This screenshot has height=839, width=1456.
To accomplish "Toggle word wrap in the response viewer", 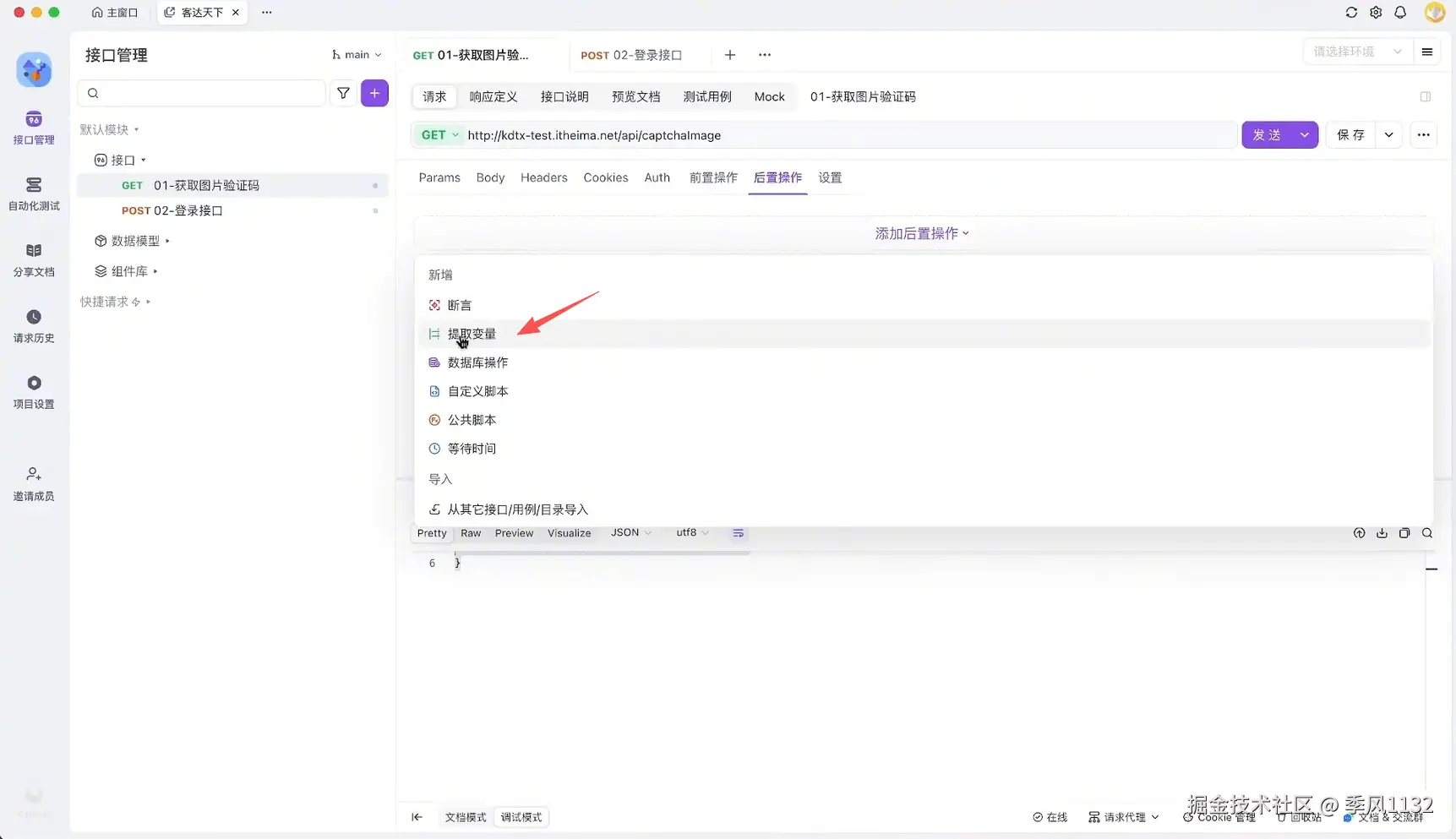I will tap(738, 533).
